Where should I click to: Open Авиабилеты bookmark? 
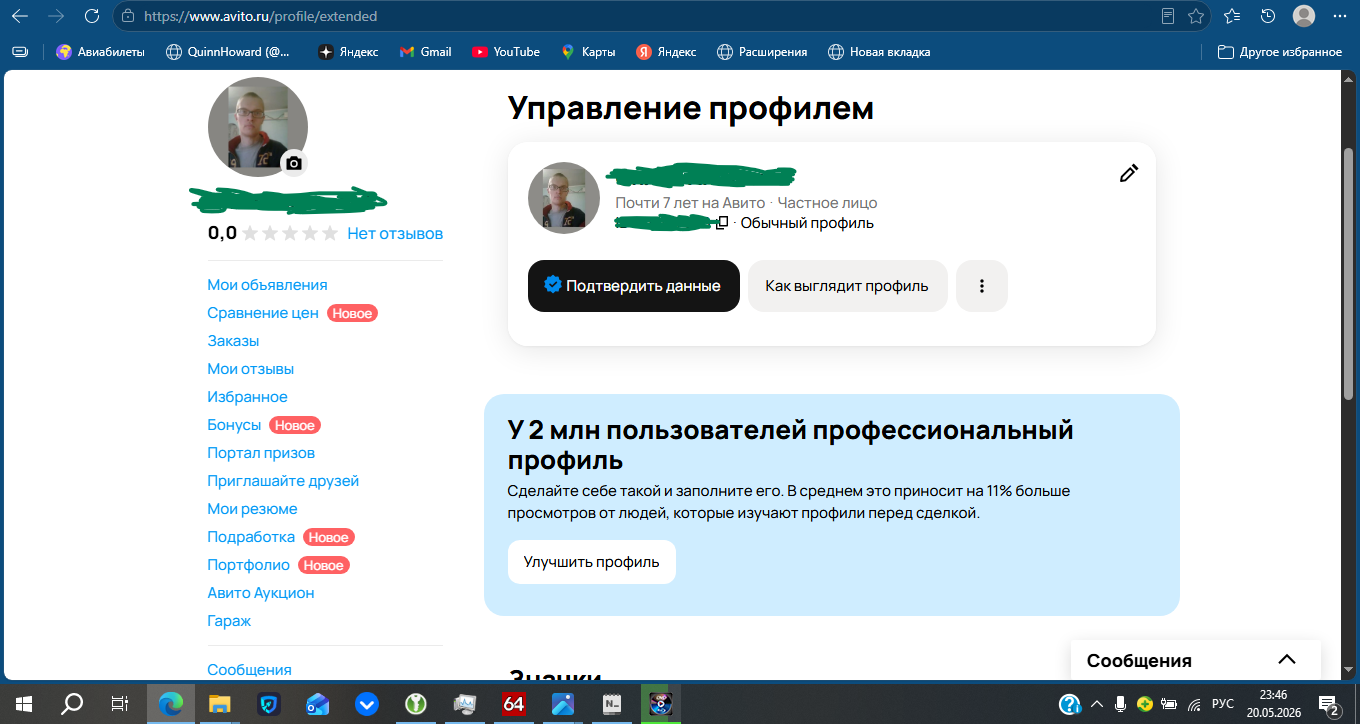pos(100,52)
